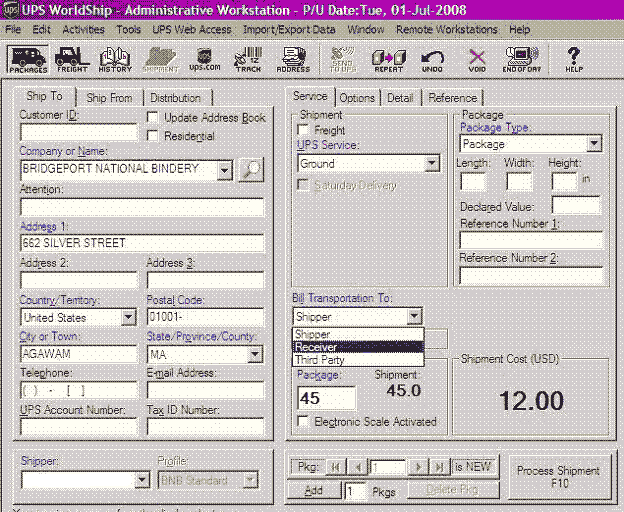Click the Telephone input field

tap(79, 390)
